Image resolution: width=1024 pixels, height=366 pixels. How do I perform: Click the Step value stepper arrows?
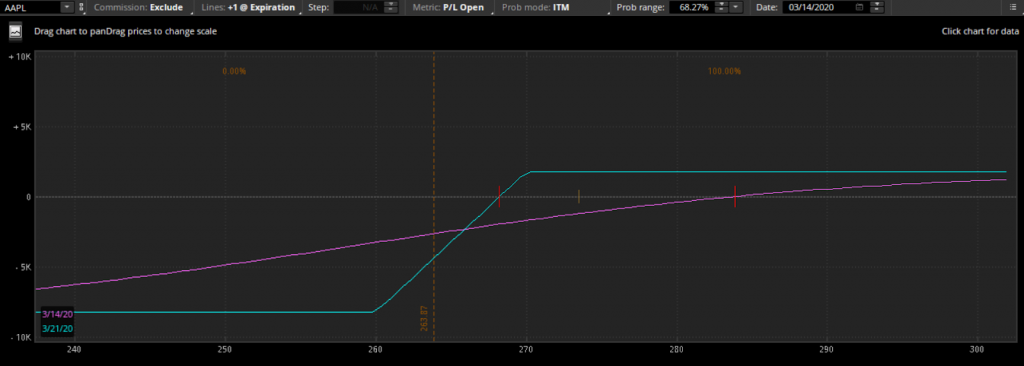tap(391, 8)
